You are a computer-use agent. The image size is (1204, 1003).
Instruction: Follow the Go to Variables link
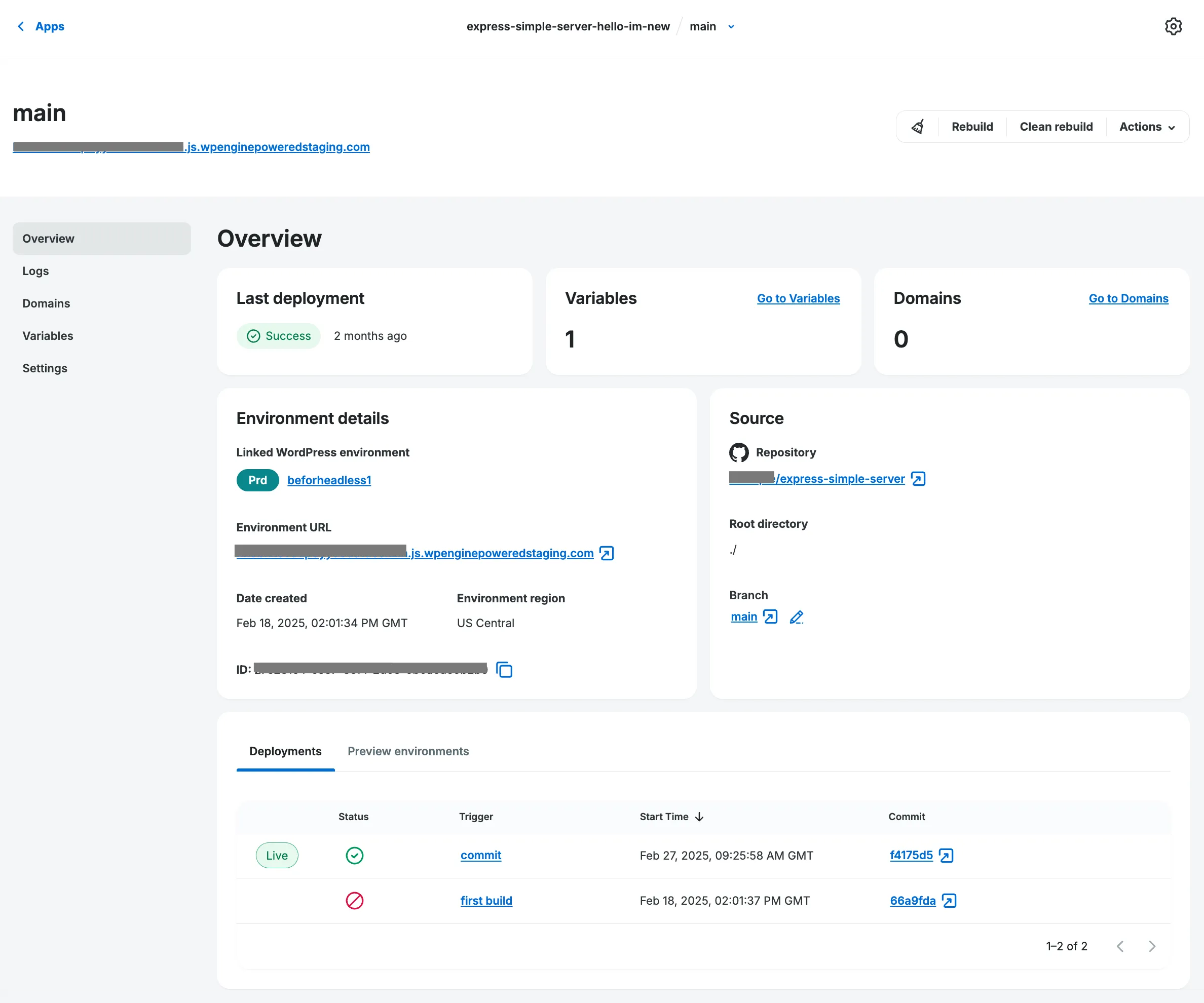point(798,298)
